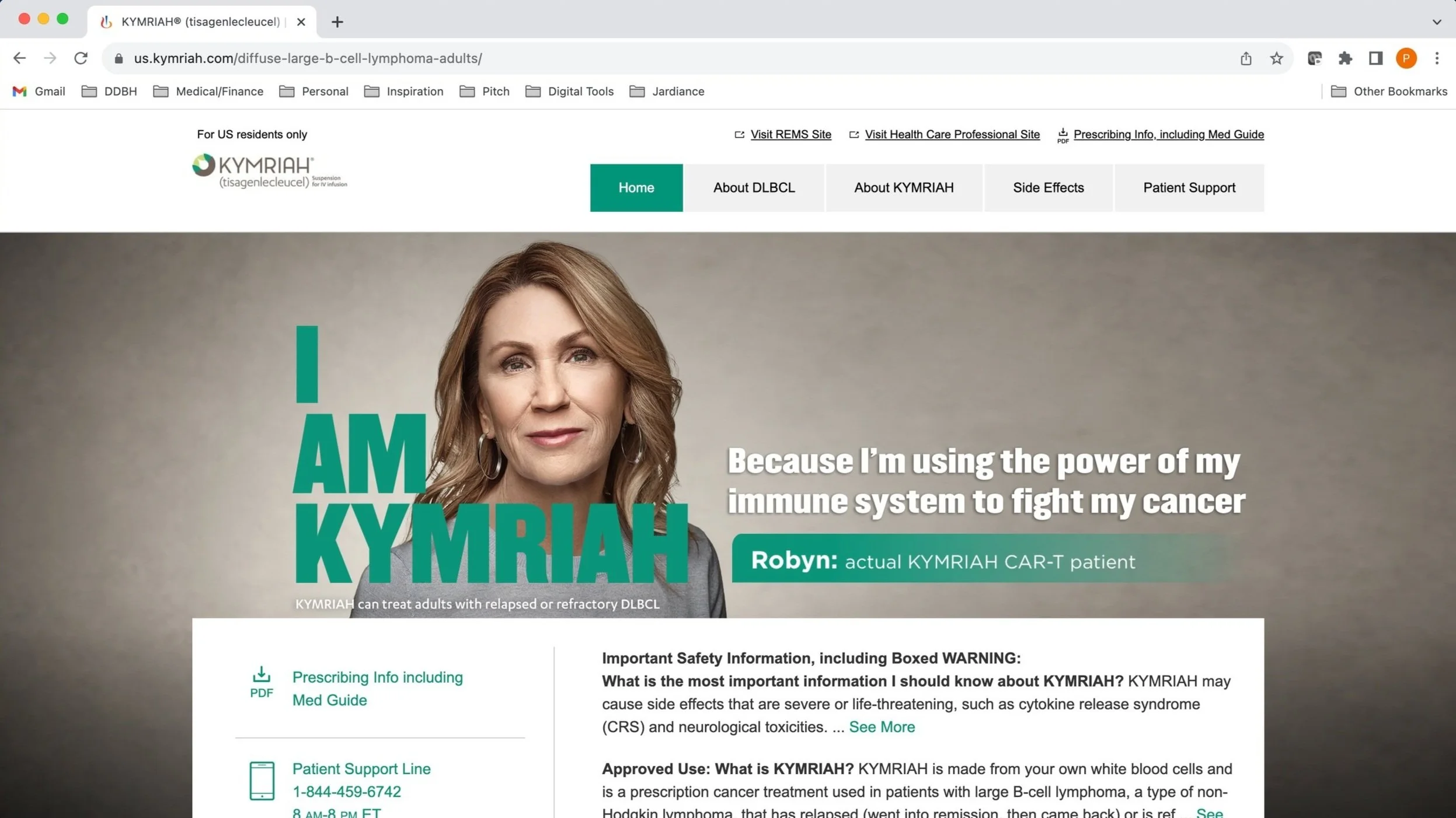Open Visit Health Care Professional Site link
The width and height of the screenshot is (1456, 818).
point(952,135)
